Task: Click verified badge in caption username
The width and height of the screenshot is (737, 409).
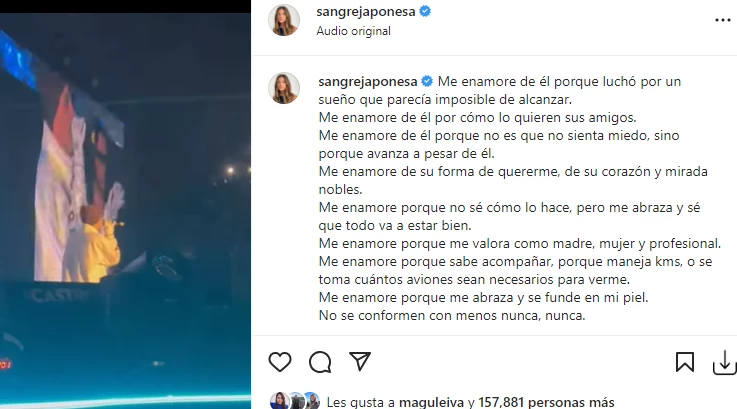Action: (427, 81)
